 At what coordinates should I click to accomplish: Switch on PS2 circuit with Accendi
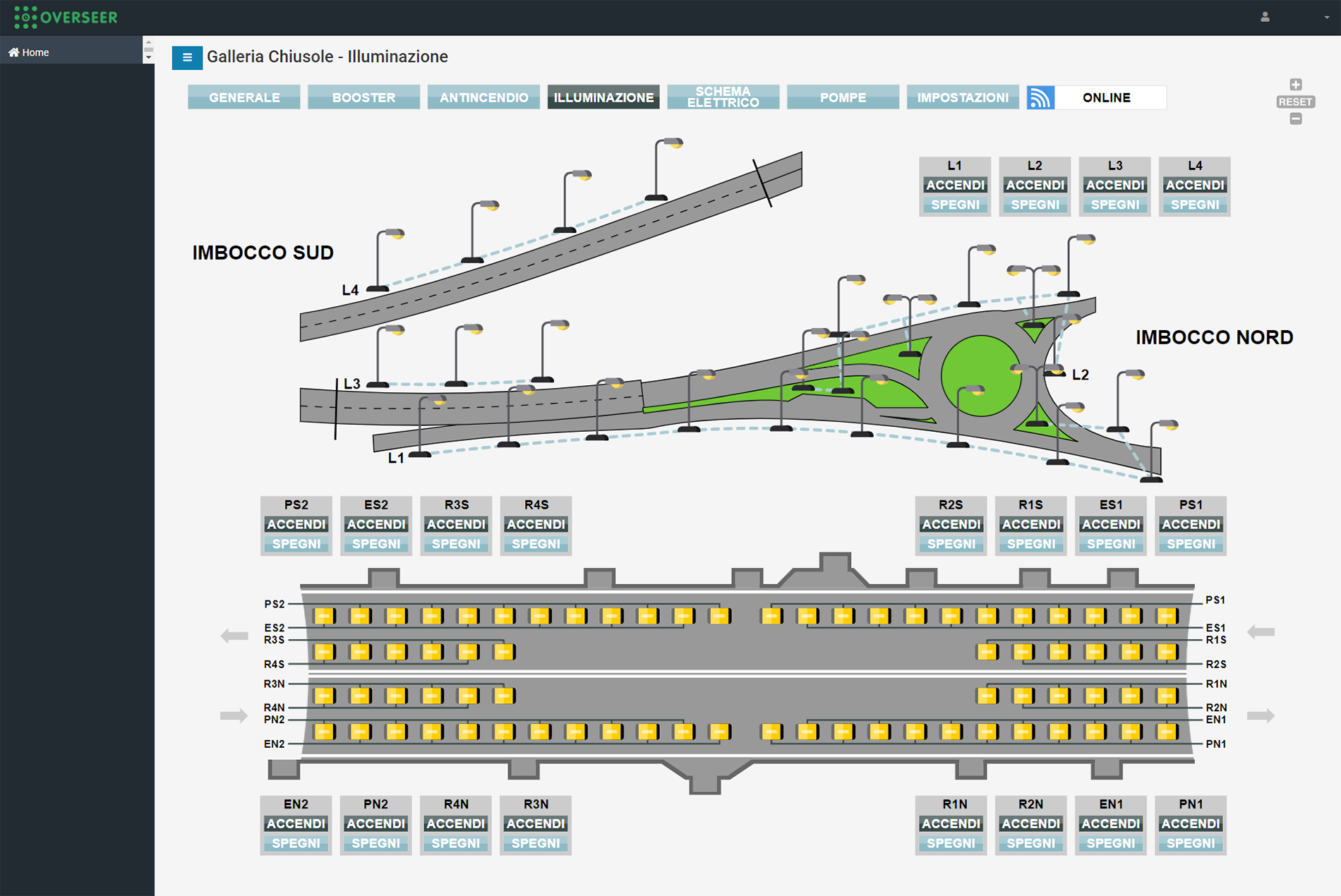[296, 524]
